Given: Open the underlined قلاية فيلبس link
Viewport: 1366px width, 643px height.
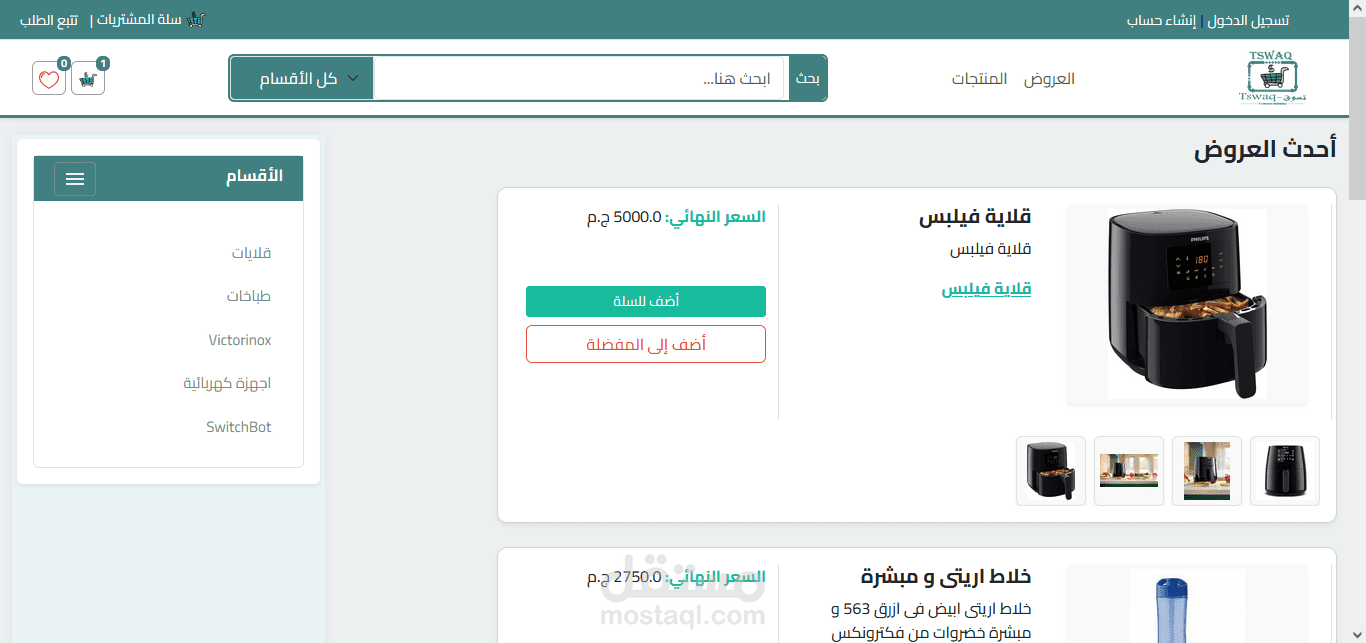Looking at the screenshot, I should click(986, 289).
